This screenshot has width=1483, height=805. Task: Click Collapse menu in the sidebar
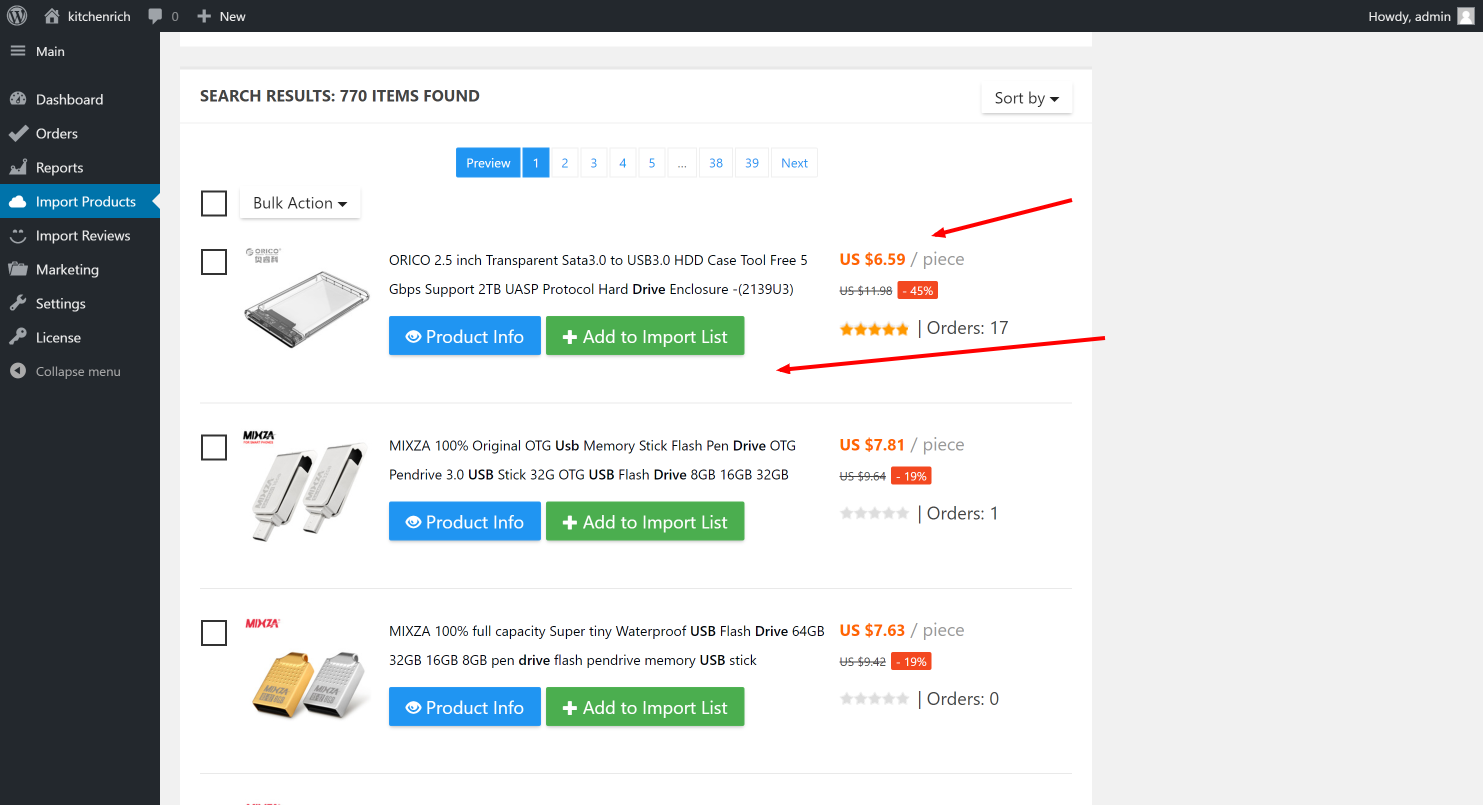point(78,371)
